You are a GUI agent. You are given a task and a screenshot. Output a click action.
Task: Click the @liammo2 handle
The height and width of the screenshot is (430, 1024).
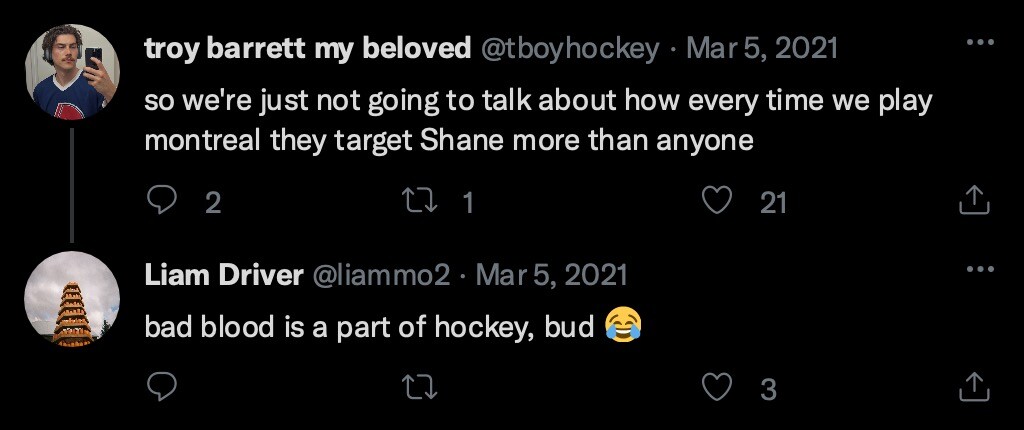tap(383, 274)
